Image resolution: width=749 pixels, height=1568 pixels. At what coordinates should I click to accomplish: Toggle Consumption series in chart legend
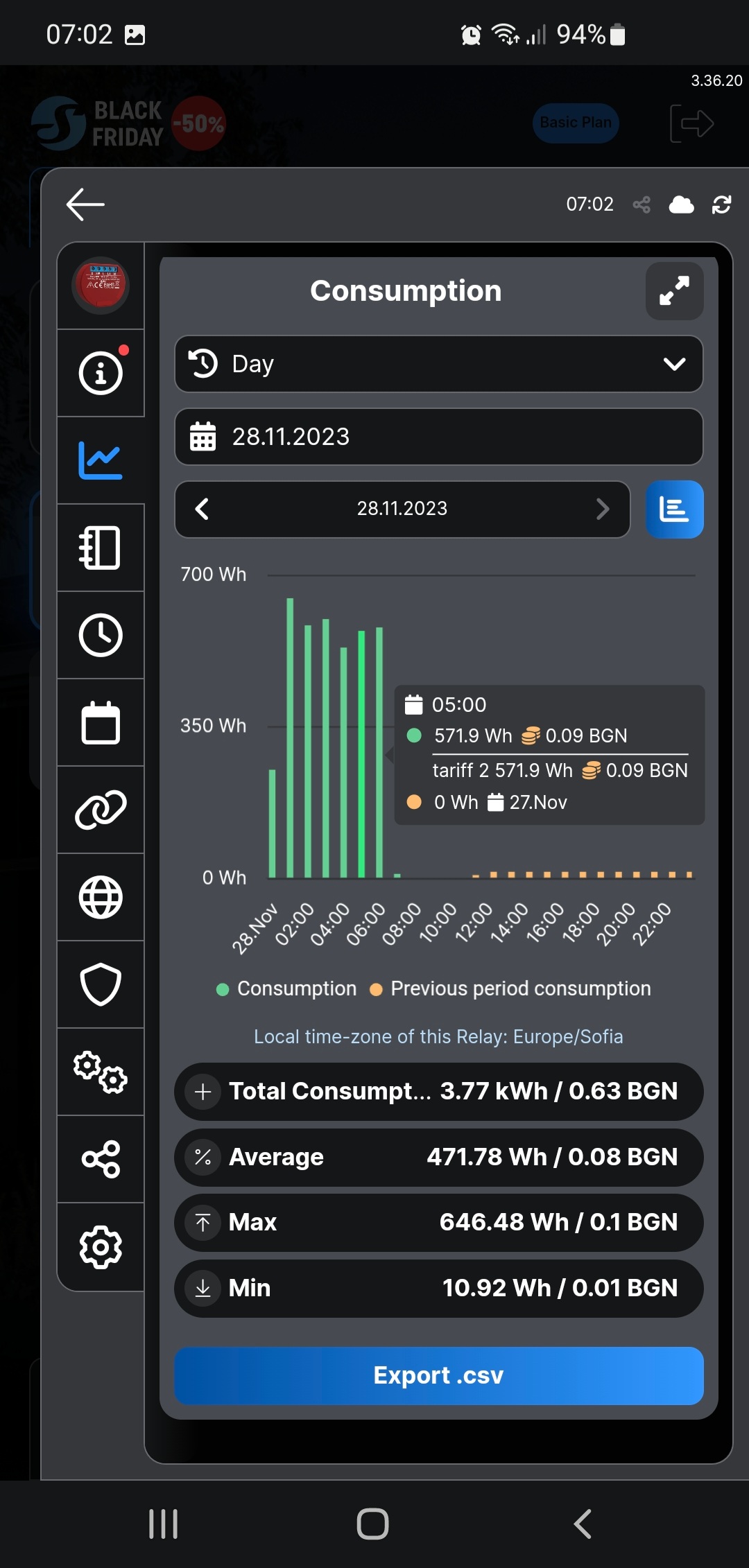[x=287, y=988]
